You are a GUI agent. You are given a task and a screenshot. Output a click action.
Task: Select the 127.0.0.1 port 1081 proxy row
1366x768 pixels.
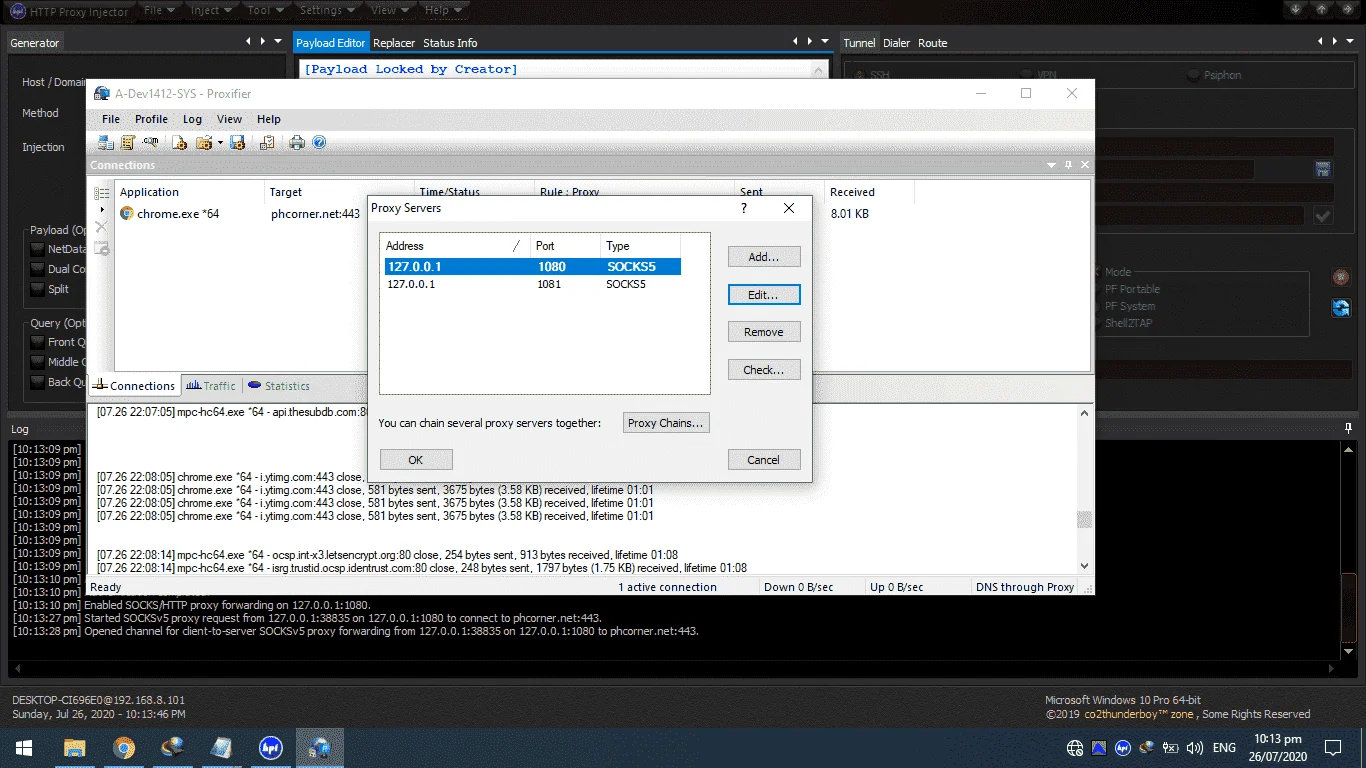click(x=533, y=284)
